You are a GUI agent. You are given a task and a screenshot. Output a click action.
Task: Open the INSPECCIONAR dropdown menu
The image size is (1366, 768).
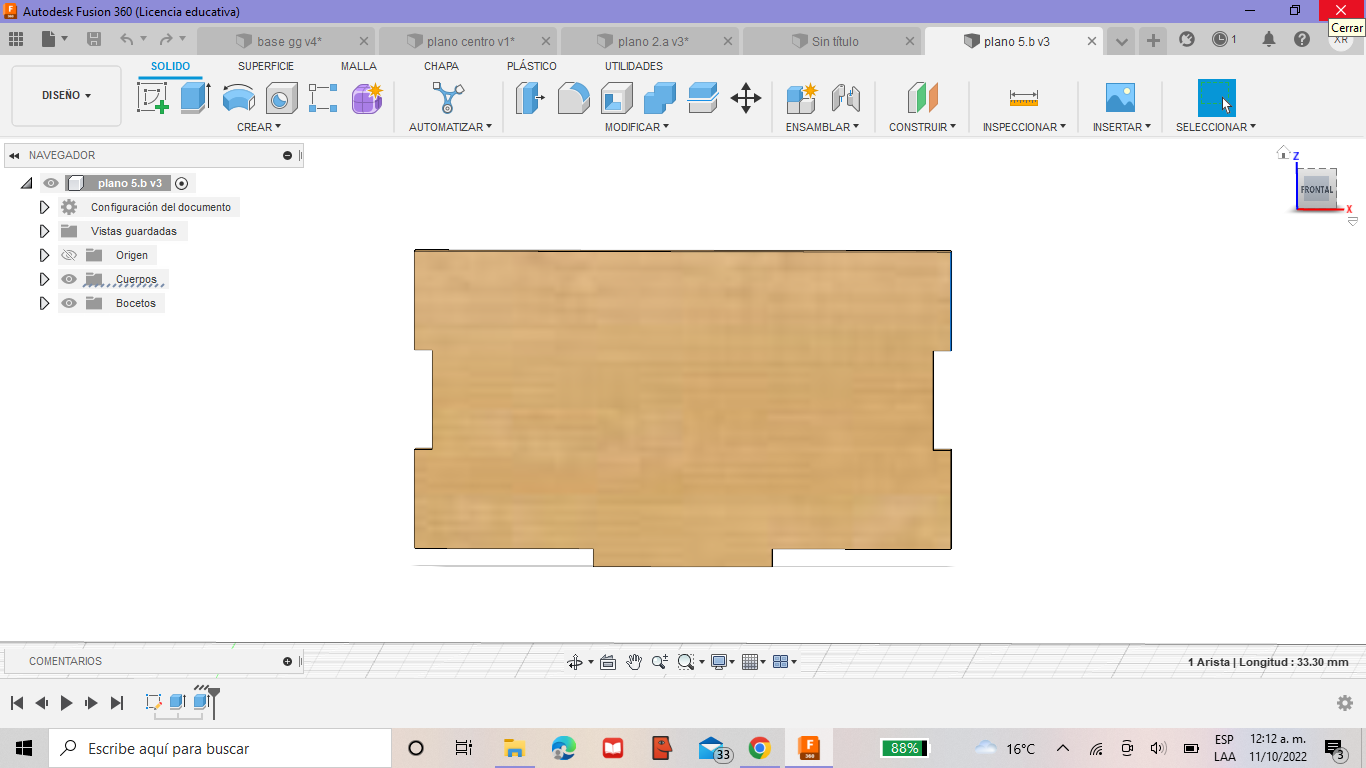(x=1024, y=127)
